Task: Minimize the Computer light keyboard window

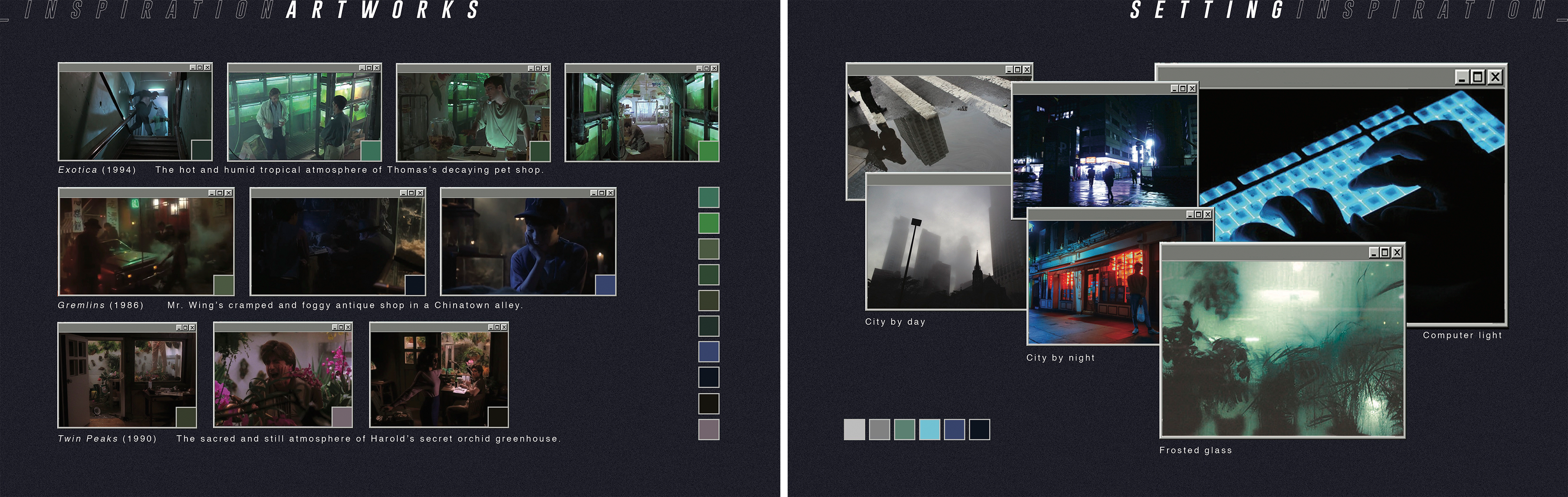Action: coord(1462,77)
